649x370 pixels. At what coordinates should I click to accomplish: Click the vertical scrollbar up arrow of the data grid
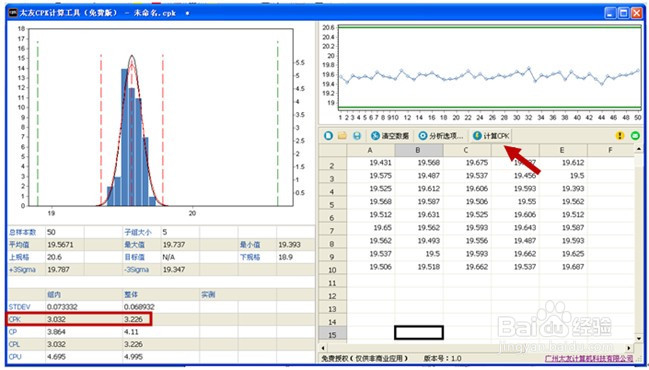point(639,149)
